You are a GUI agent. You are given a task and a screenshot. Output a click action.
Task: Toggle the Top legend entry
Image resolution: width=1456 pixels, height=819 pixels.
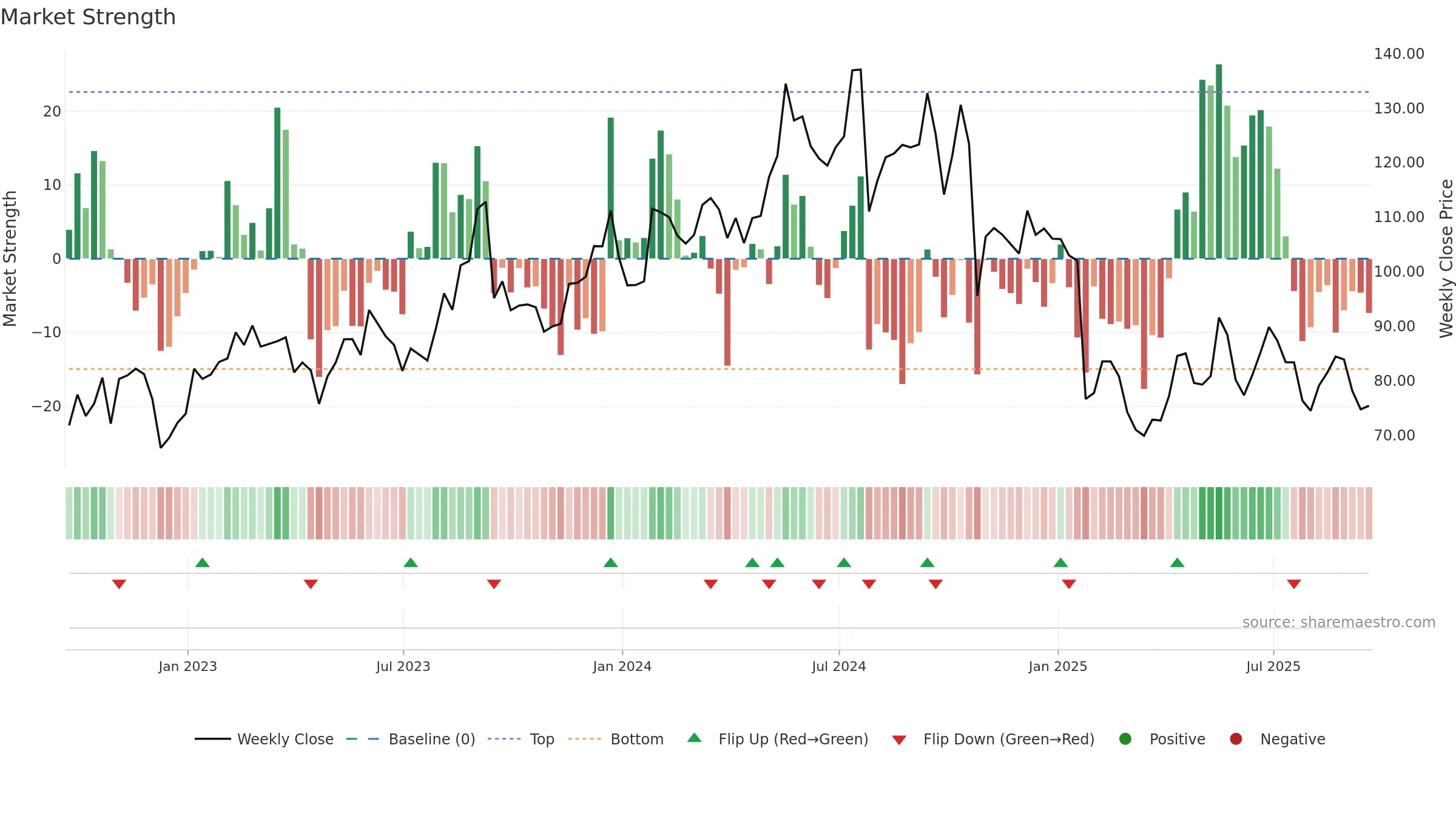click(x=521, y=739)
